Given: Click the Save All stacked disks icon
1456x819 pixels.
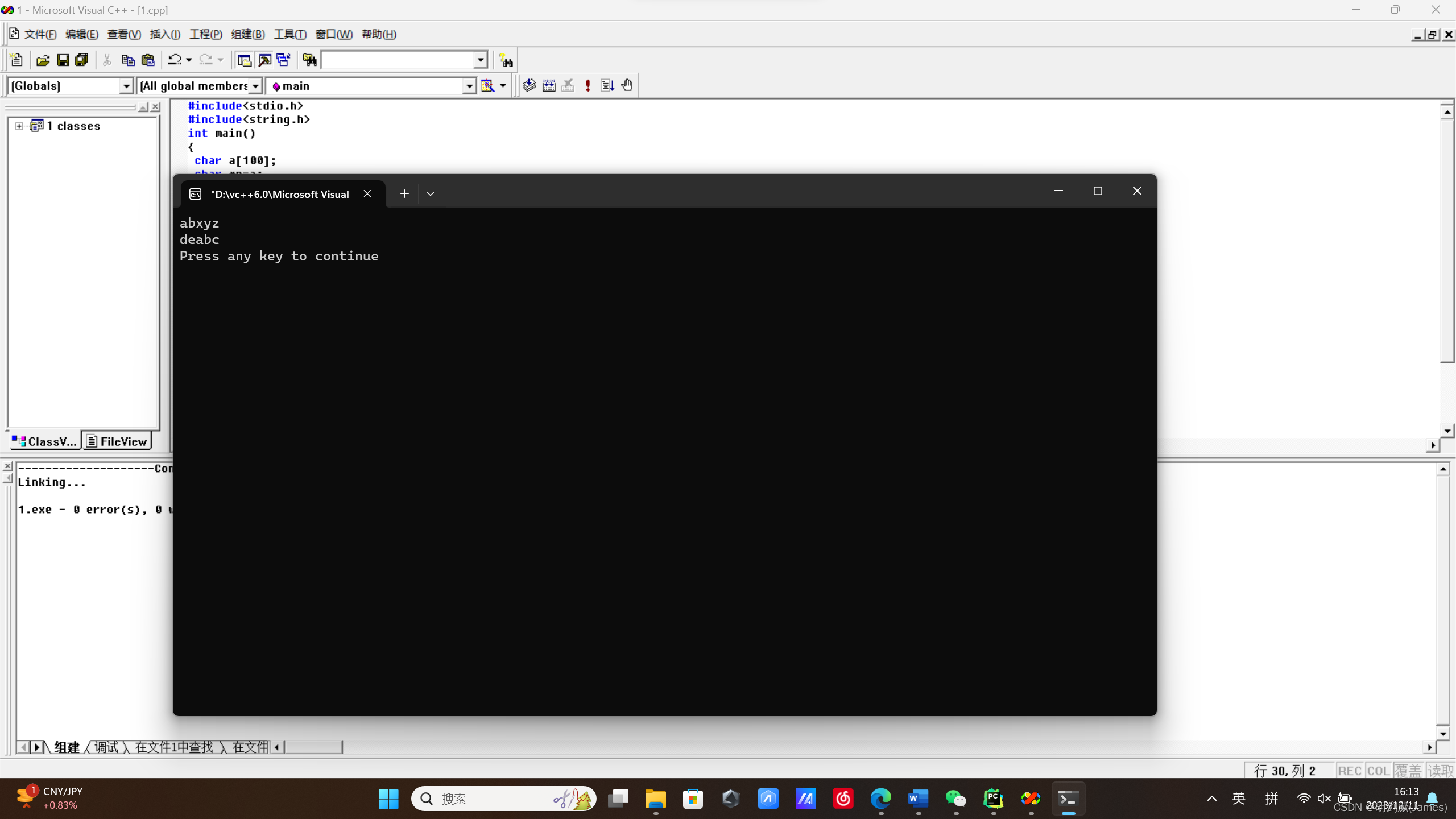Looking at the screenshot, I should click(x=82, y=60).
